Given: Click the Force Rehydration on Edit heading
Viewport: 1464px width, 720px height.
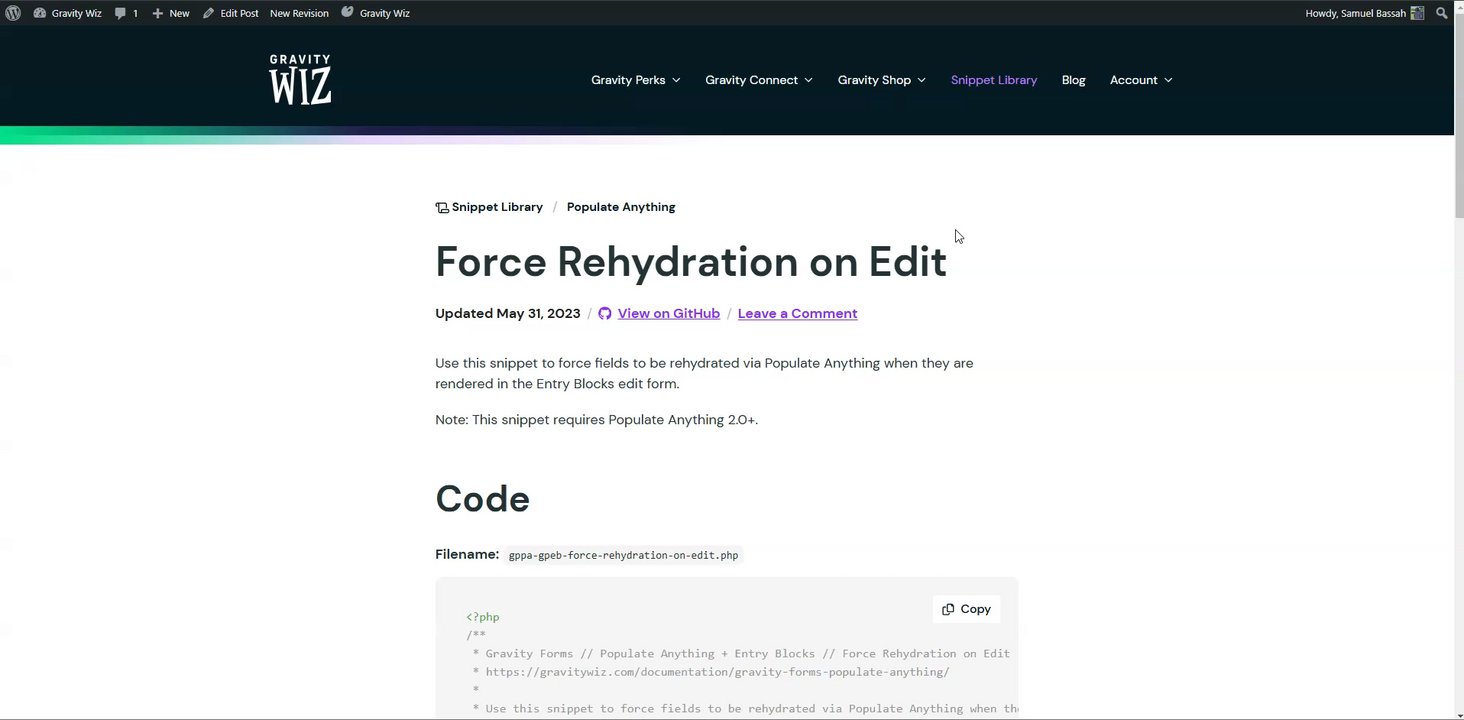Looking at the screenshot, I should click(x=691, y=261).
